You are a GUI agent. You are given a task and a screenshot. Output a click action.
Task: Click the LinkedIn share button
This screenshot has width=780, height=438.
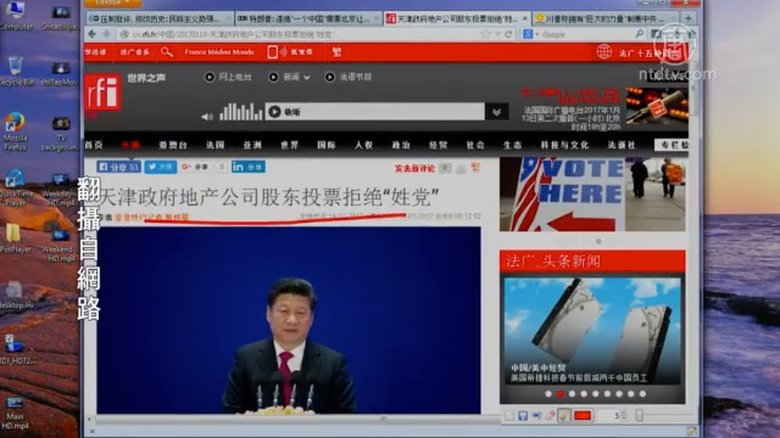[x=248, y=167]
